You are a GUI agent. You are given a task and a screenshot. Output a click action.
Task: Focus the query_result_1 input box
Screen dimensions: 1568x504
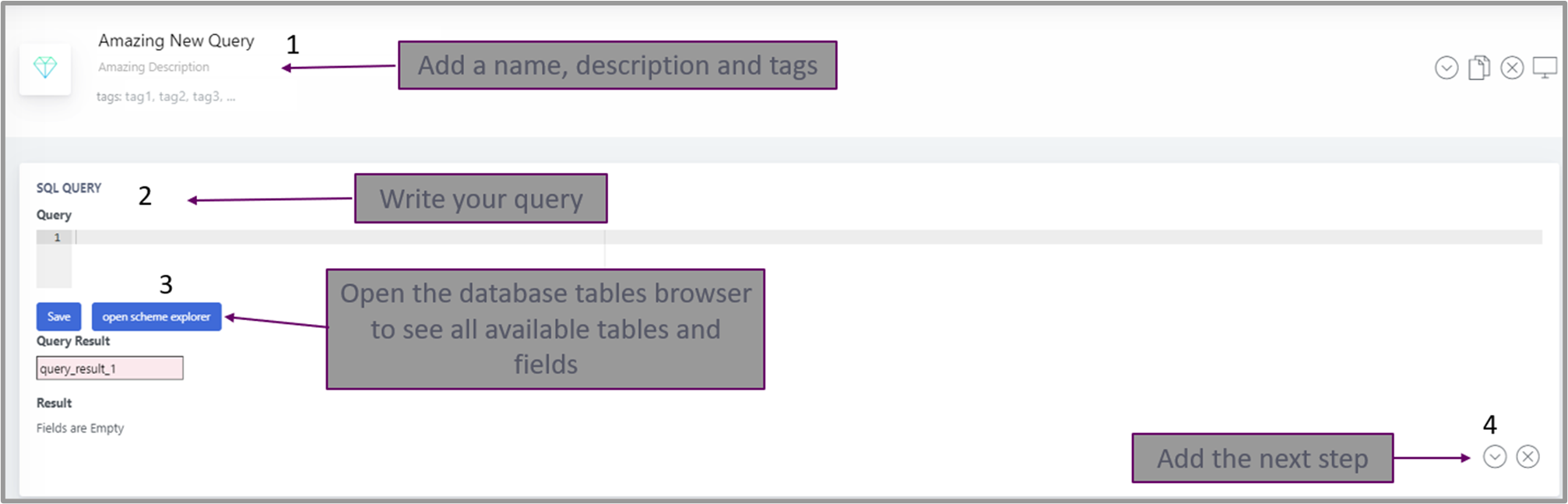pyautogui.click(x=110, y=368)
